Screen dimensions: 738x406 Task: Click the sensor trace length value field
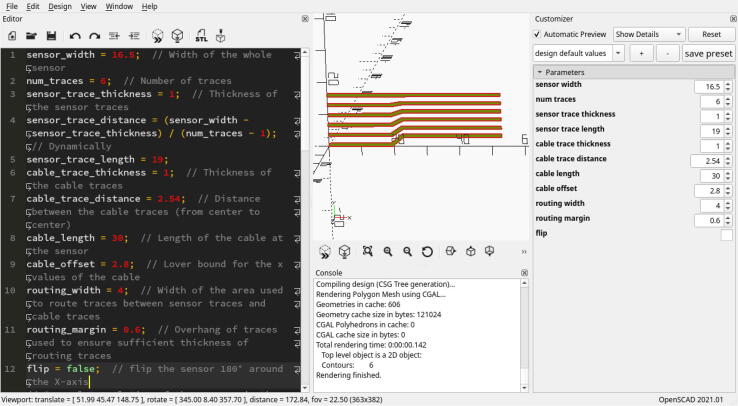click(712, 131)
